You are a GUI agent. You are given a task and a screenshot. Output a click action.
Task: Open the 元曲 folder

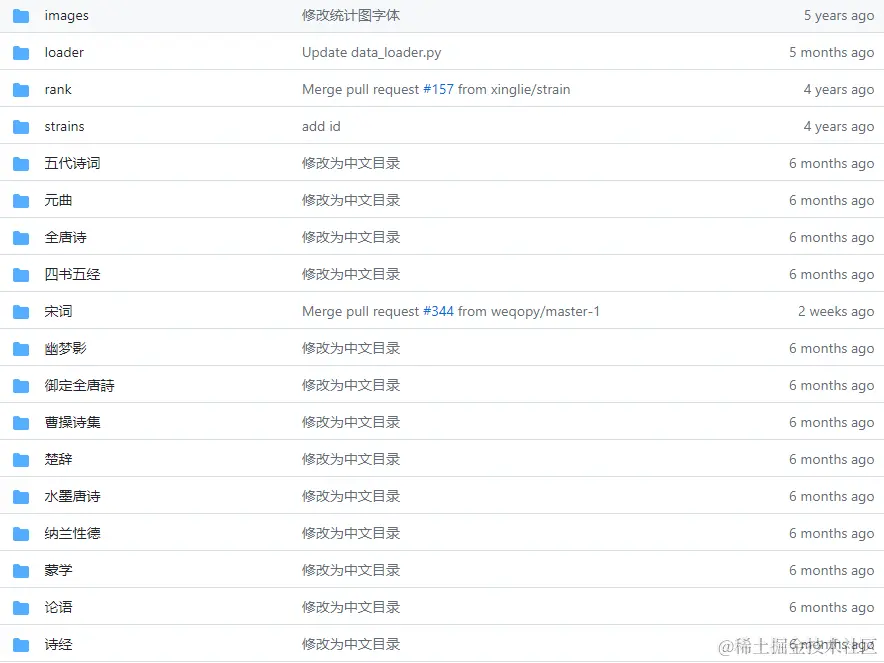click(58, 200)
